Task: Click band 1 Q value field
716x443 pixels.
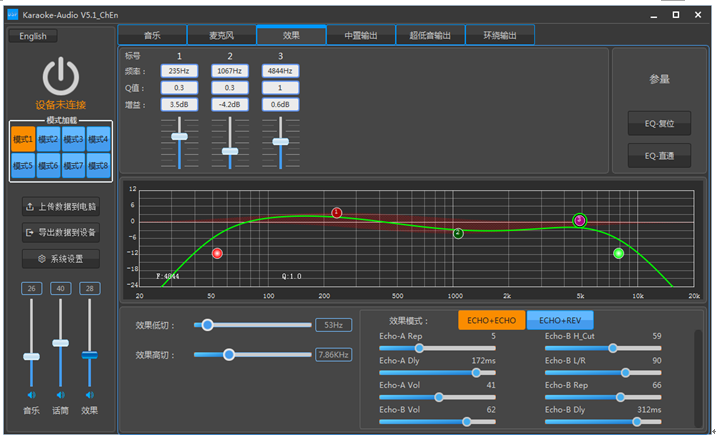Action: pyautogui.click(x=179, y=88)
